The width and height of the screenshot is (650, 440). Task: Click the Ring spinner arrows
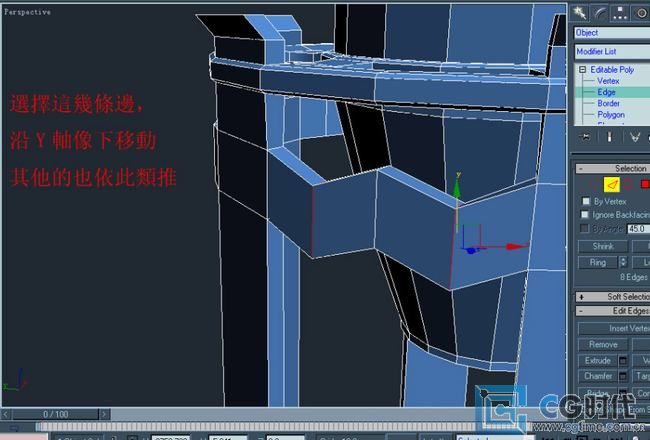623,262
